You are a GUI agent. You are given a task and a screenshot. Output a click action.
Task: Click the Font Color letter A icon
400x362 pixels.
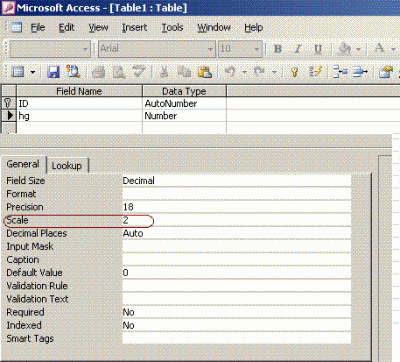click(x=379, y=49)
